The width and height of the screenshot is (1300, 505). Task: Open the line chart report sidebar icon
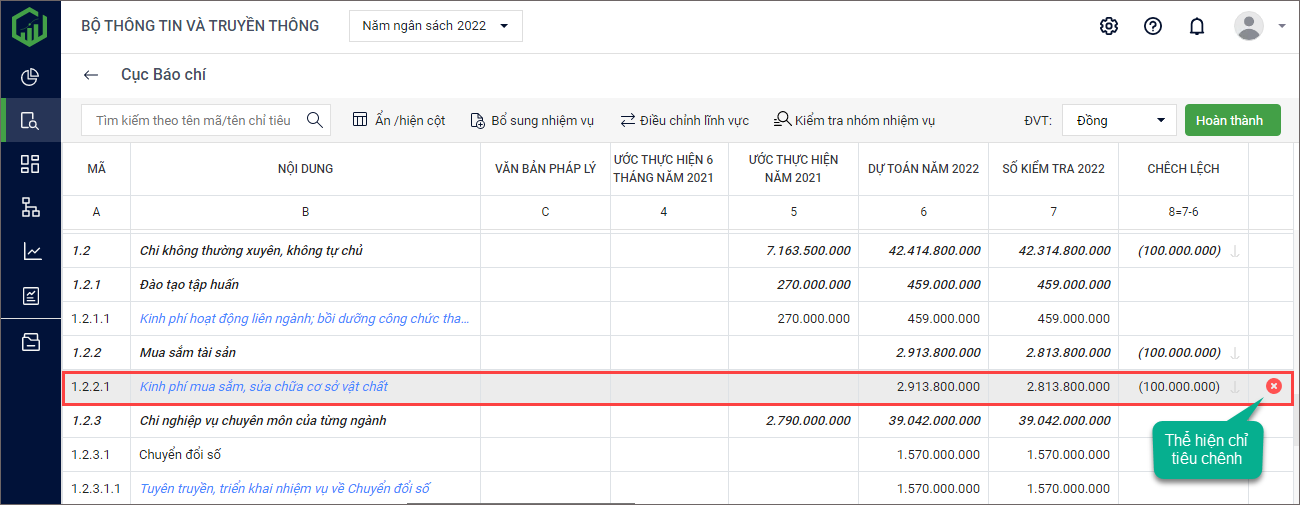[x=30, y=251]
